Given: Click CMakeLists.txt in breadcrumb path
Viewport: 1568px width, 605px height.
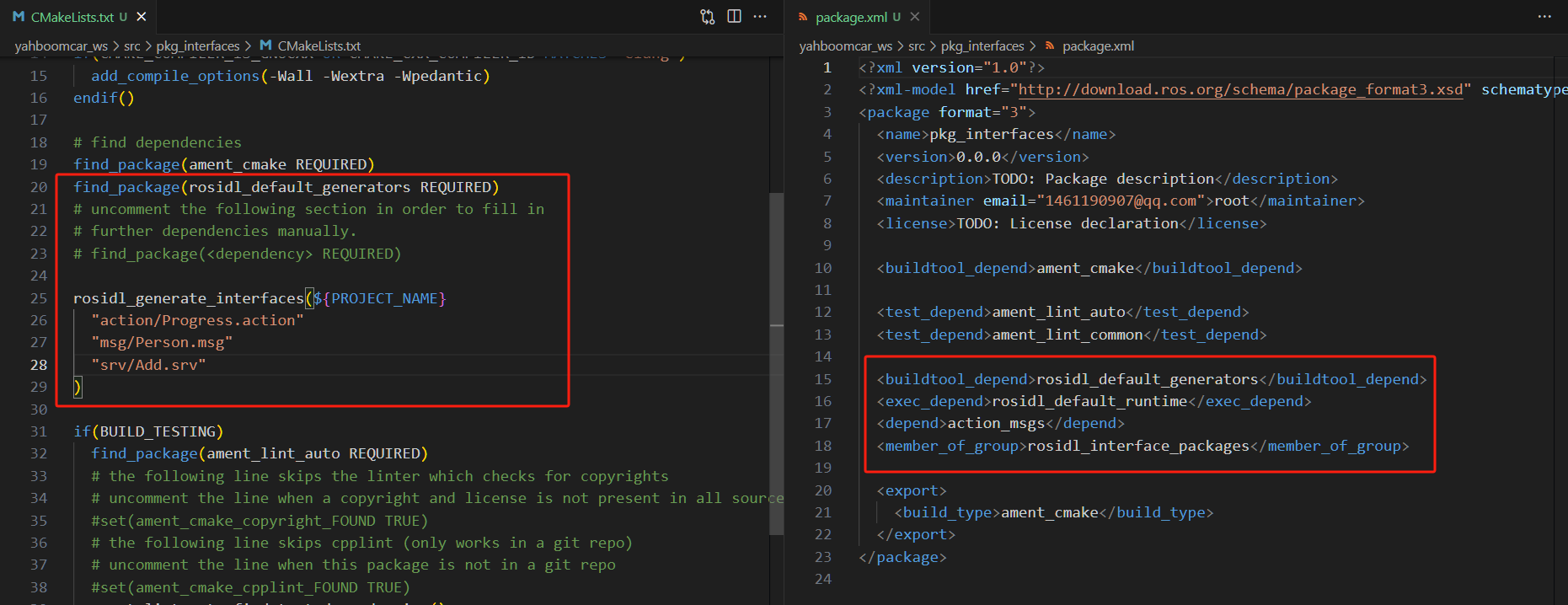Looking at the screenshot, I should 318,46.
